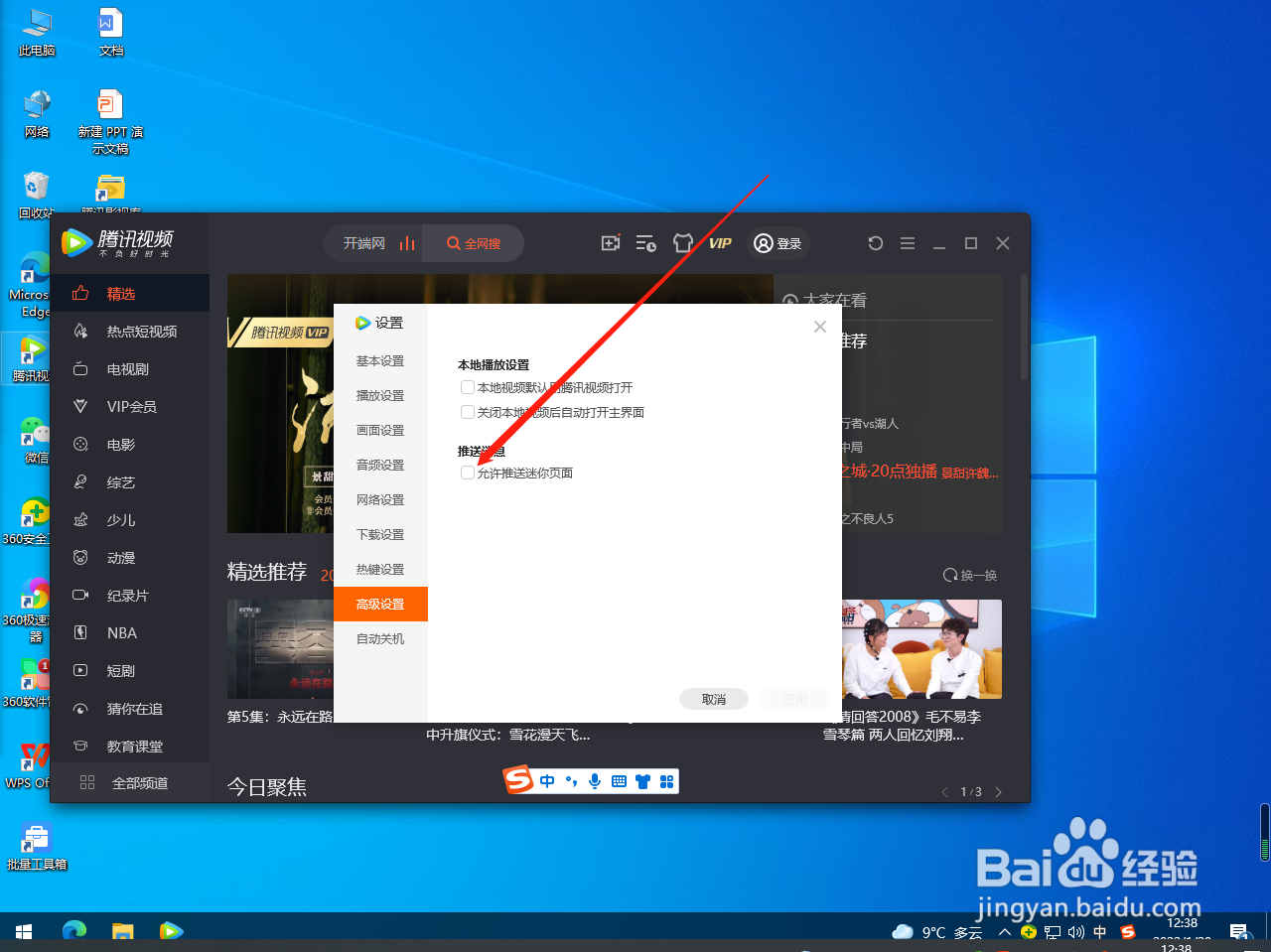This screenshot has height=952, width=1271.
Task: Switch to 下载设置 tab in settings
Action: tap(380, 534)
